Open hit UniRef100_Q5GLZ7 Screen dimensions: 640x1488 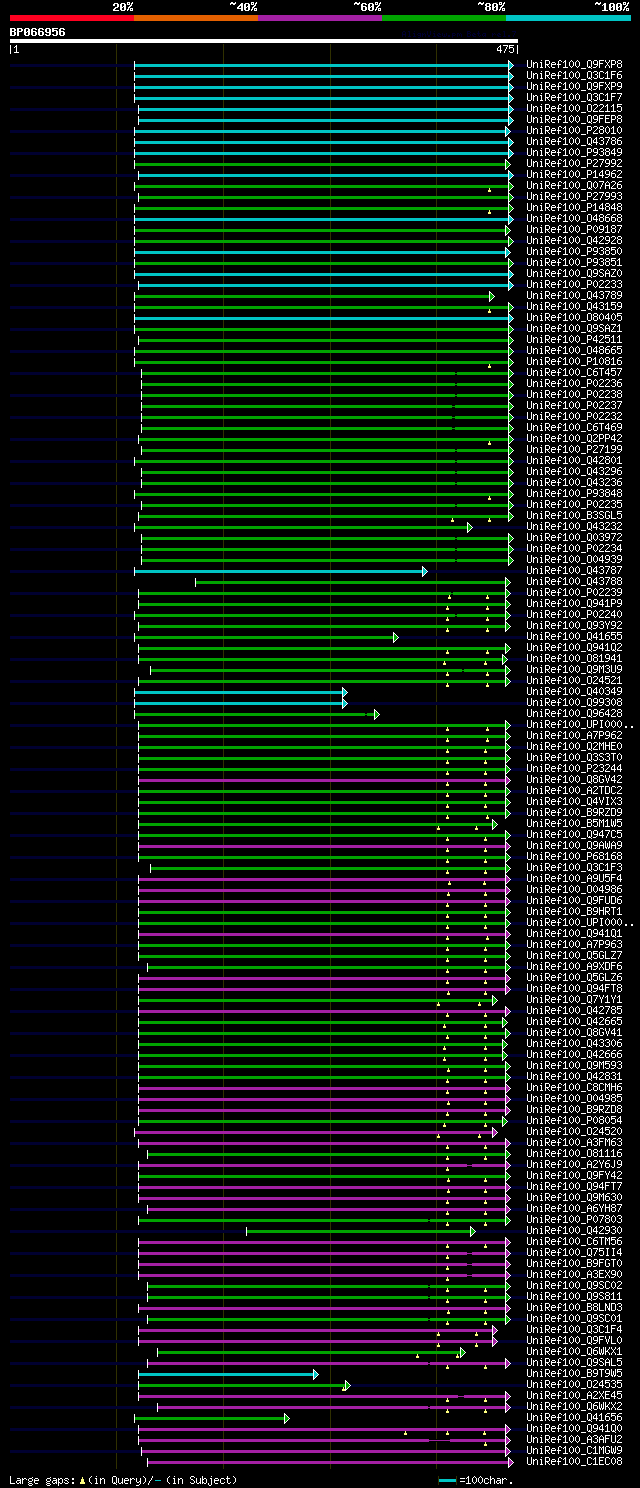point(574,956)
